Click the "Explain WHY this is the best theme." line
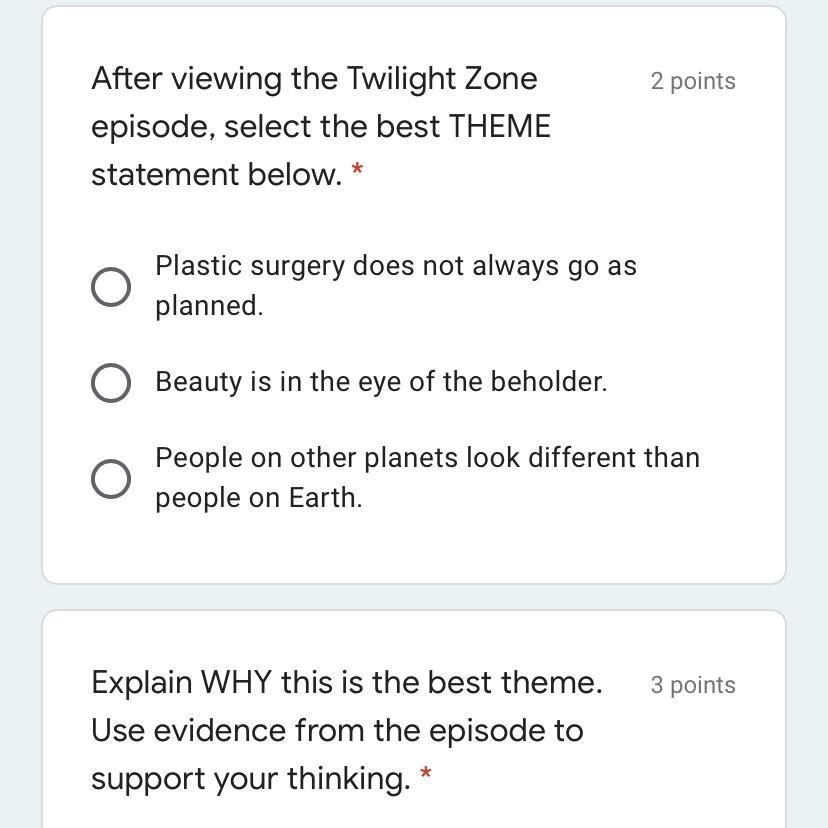The height and width of the screenshot is (828, 828). [x=346, y=683]
